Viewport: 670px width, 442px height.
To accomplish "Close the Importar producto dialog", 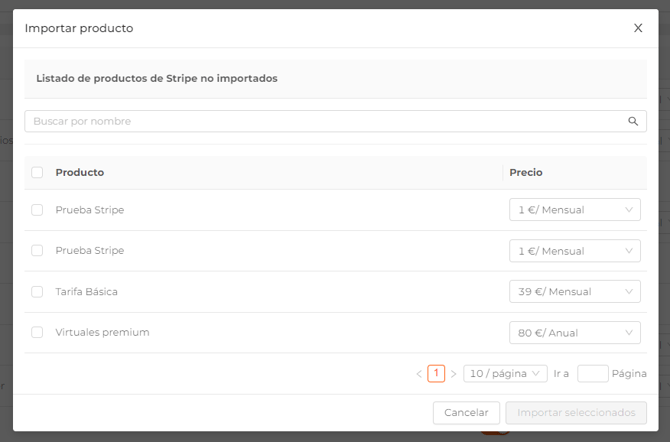I will pos(638,28).
